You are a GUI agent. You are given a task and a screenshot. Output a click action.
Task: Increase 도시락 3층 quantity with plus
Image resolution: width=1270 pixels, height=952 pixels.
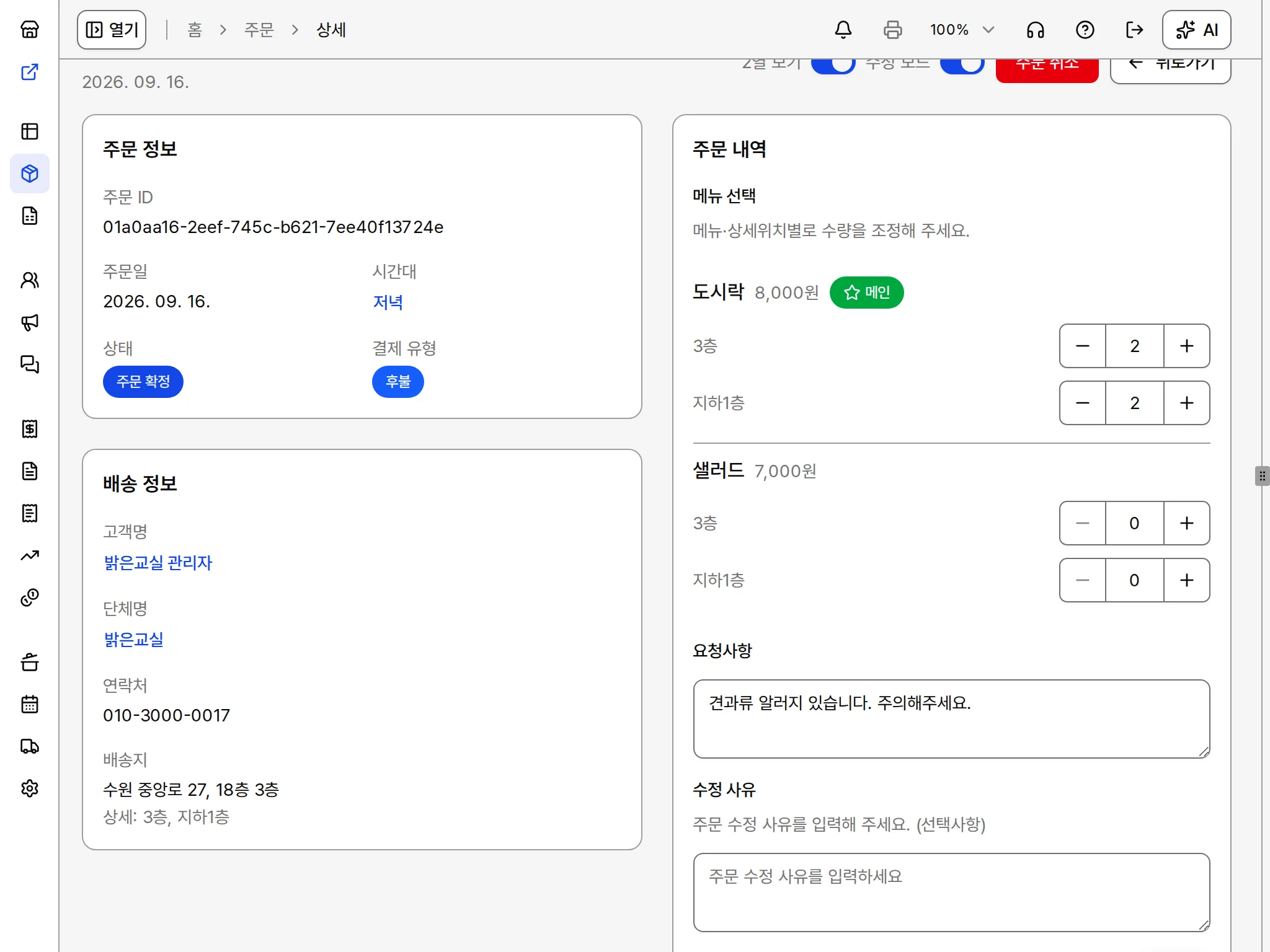[1186, 346]
